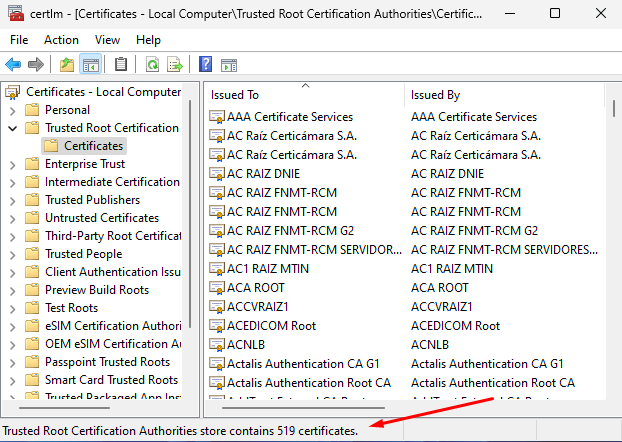Click the Export List toolbar icon
Viewport: 622px width, 442px height.
tap(175, 64)
